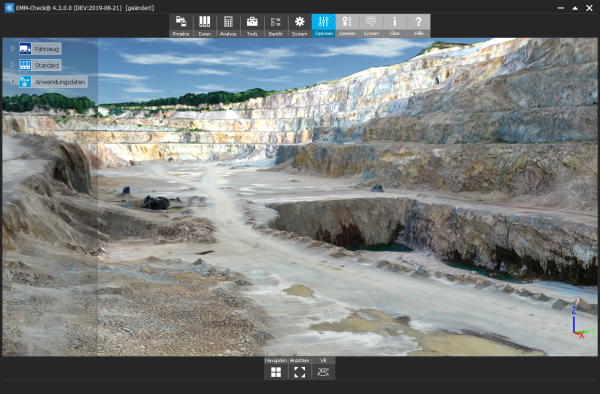Open the Projekte toolbar section
The width and height of the screenshot is (600, 394).
[181, 26]
